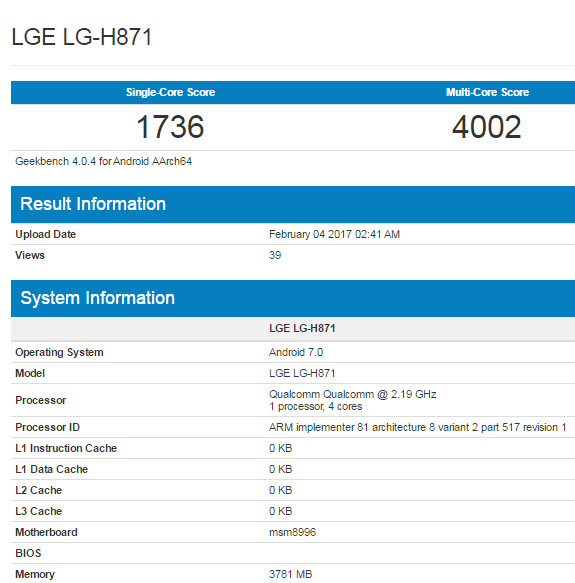Image resolution: width=575 pixels, height=583 pixels.
Task: Click the Processor label
Action: pos(41,400)
